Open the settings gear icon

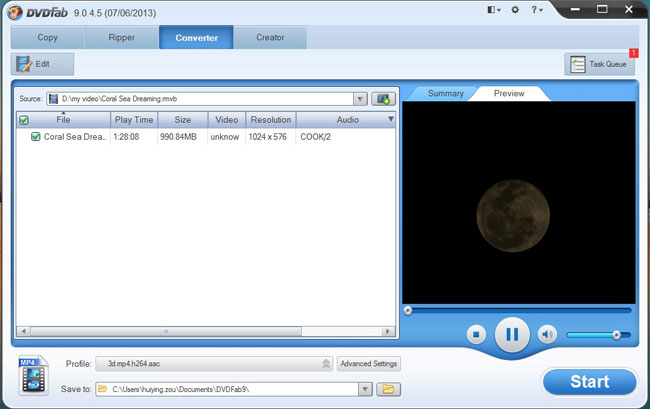coord(515,10)
